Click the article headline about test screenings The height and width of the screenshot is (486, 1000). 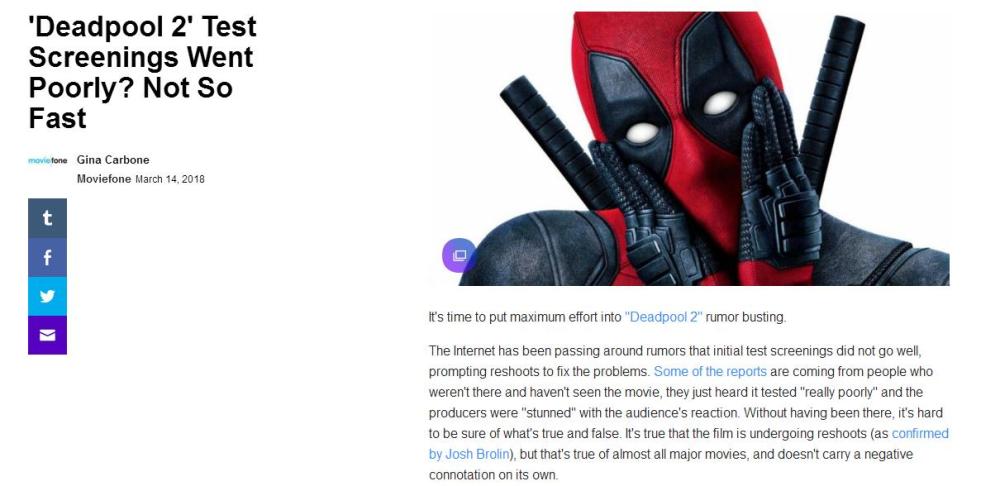pyautogui.click(x=142, y=72)
